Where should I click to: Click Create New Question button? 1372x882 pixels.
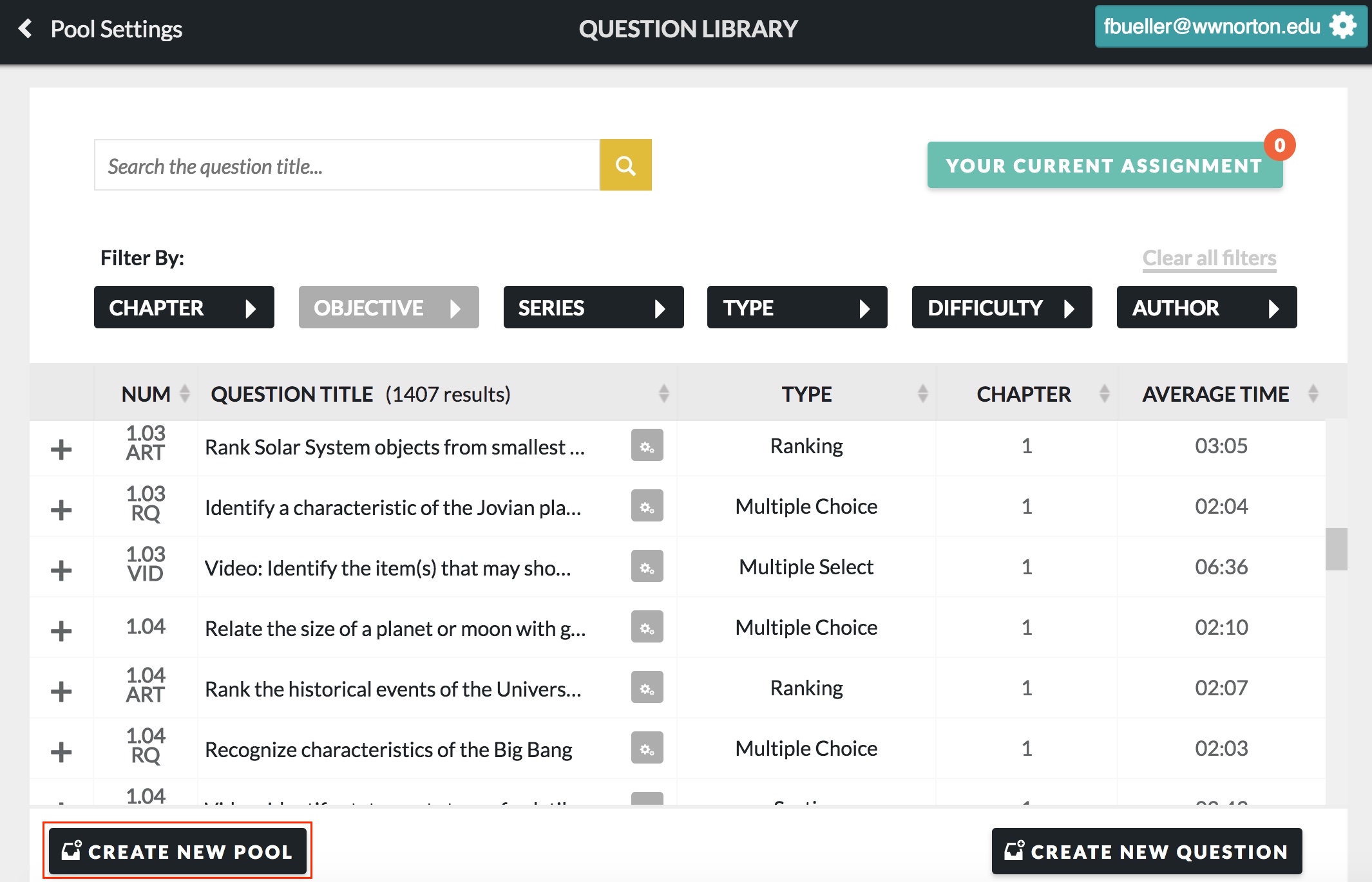(1147, 851)
